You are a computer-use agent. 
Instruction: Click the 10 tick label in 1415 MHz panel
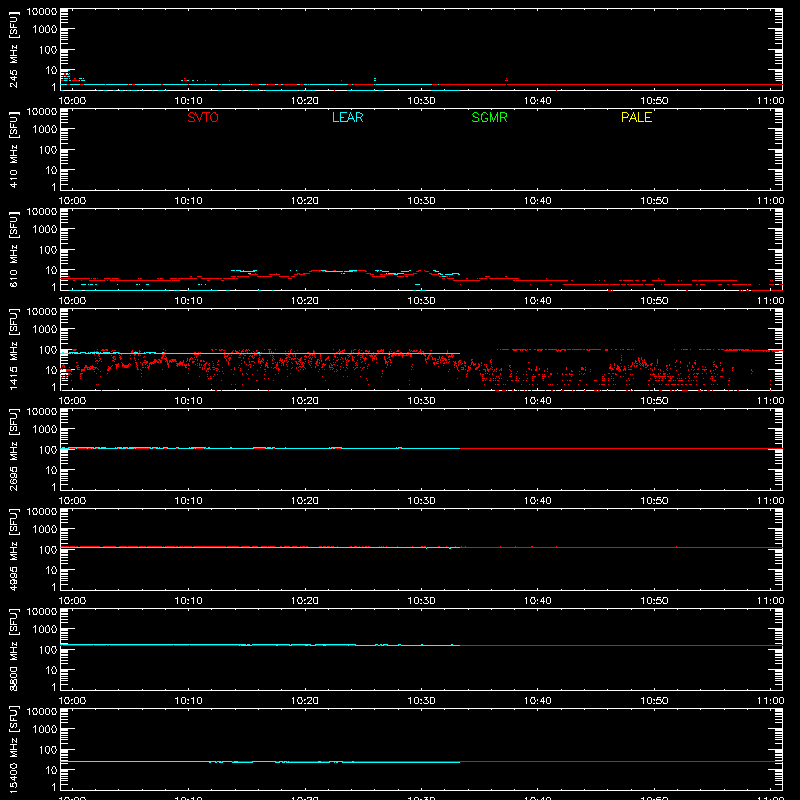[51, 370]
